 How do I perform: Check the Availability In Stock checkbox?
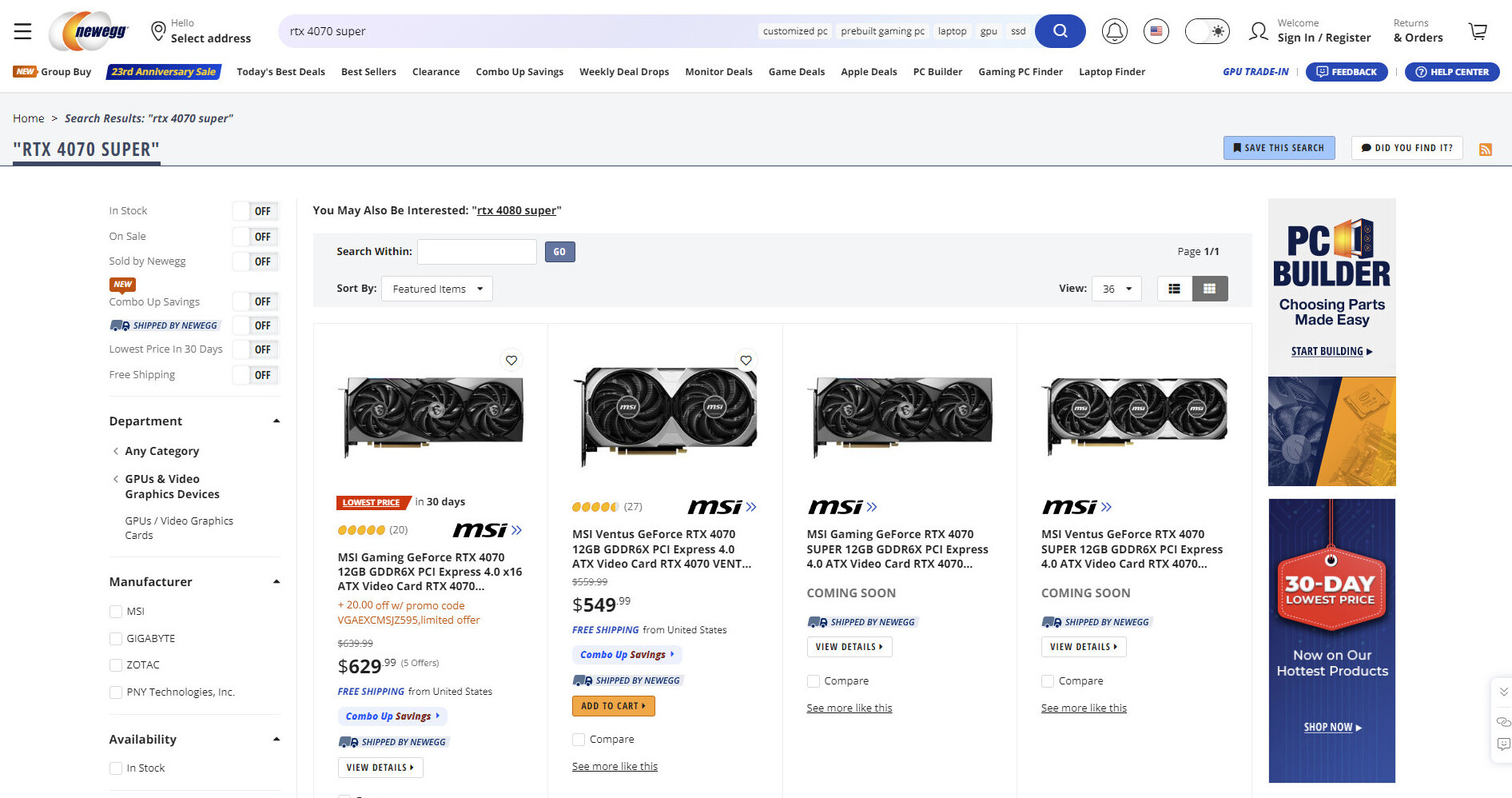click(116, 768)
